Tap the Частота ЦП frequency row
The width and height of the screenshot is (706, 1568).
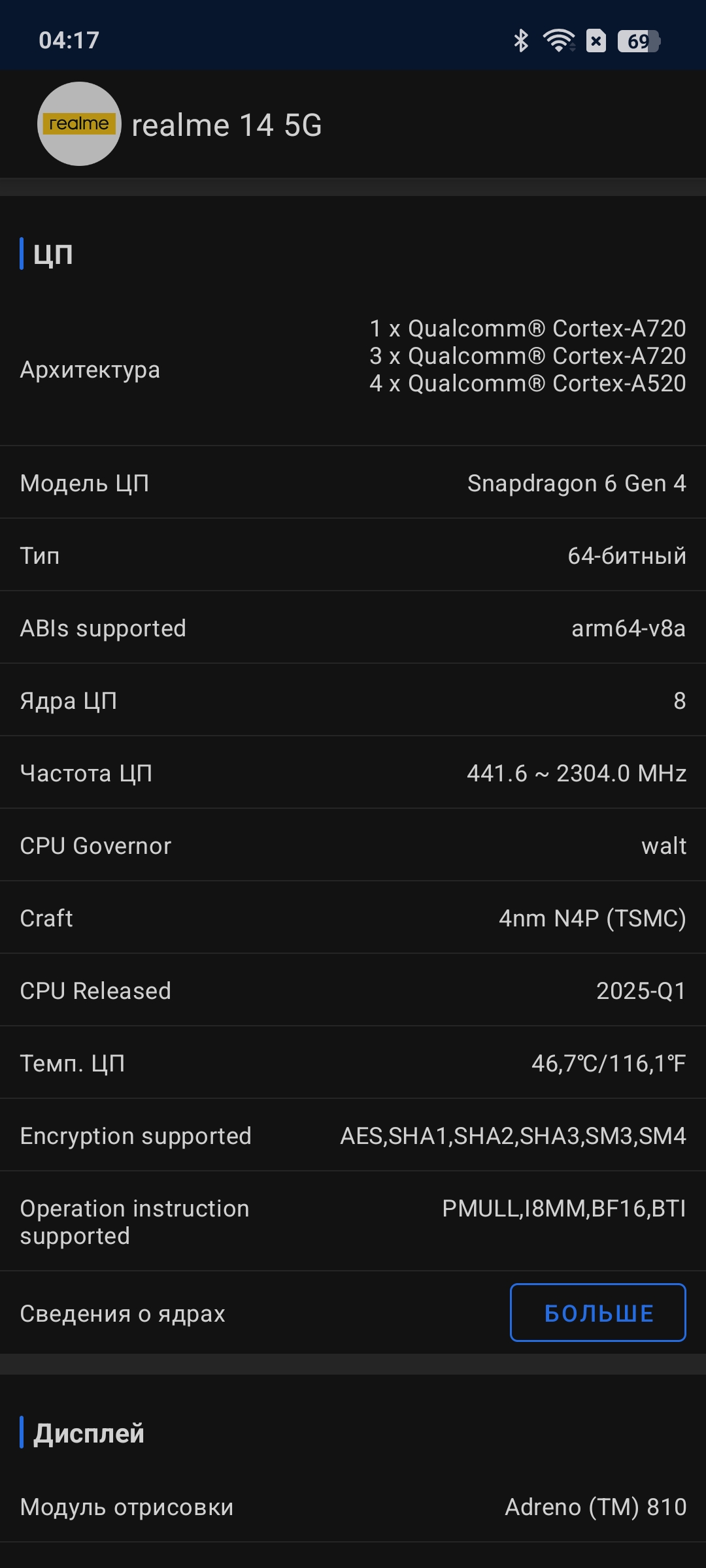tap(353, 773)
